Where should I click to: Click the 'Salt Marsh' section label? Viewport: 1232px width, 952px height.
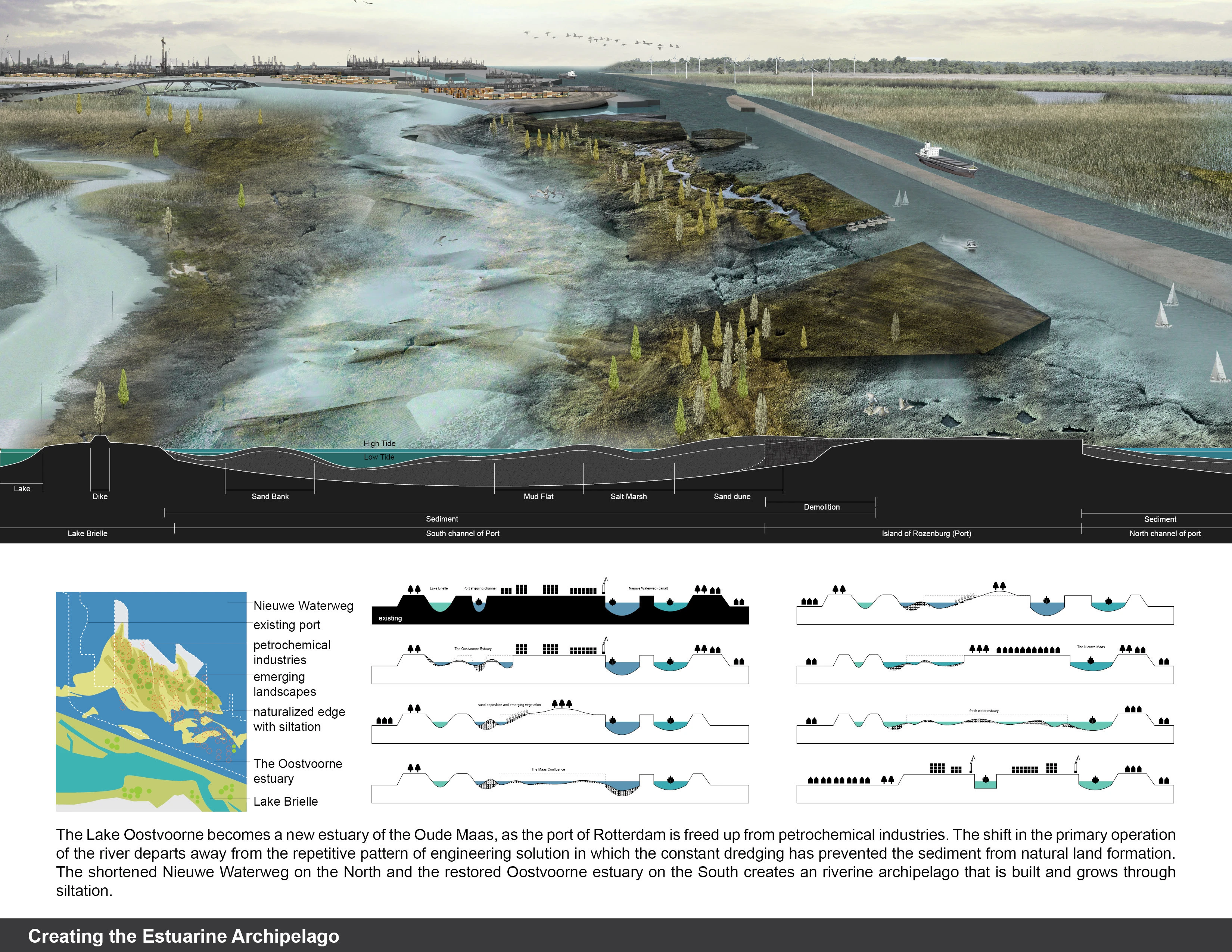tap(628, 496)
